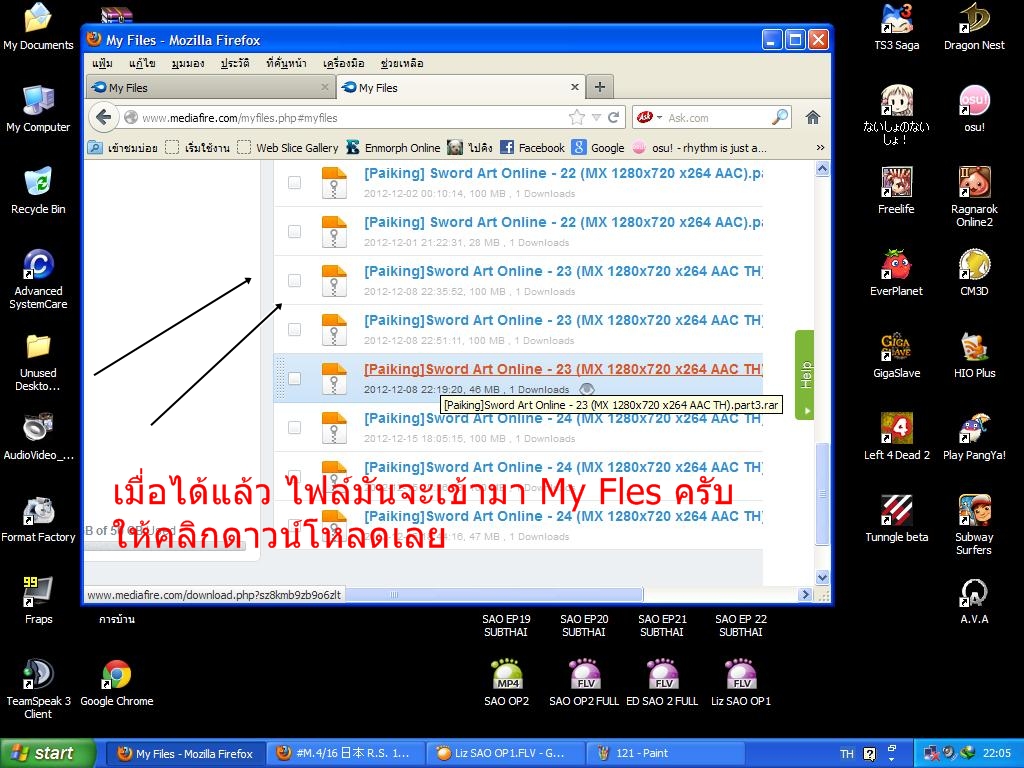Tick checkbox for SAO 23 file dated 22:35:52
1024x768 pixels.
point(295,280)
